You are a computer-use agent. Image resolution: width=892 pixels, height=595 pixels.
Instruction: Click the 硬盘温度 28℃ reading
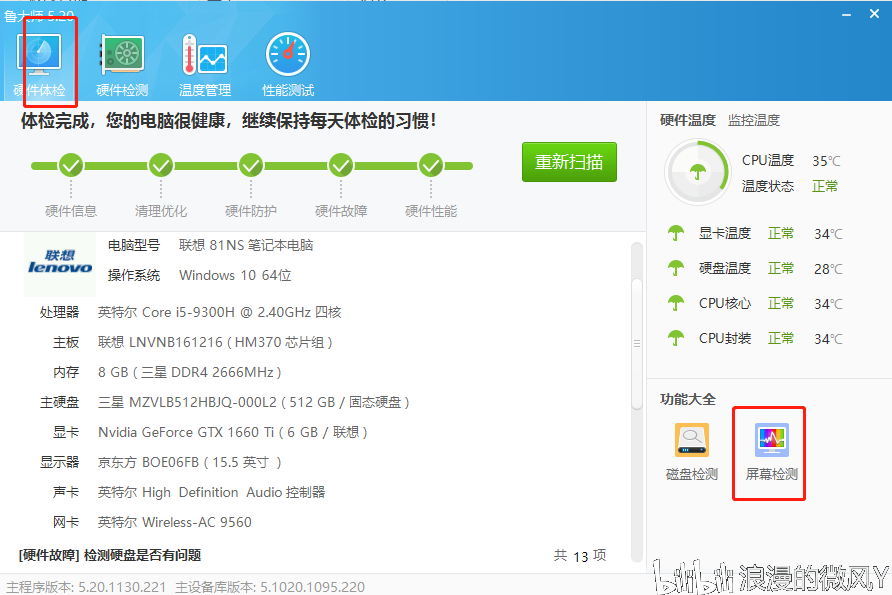(828, 269)
